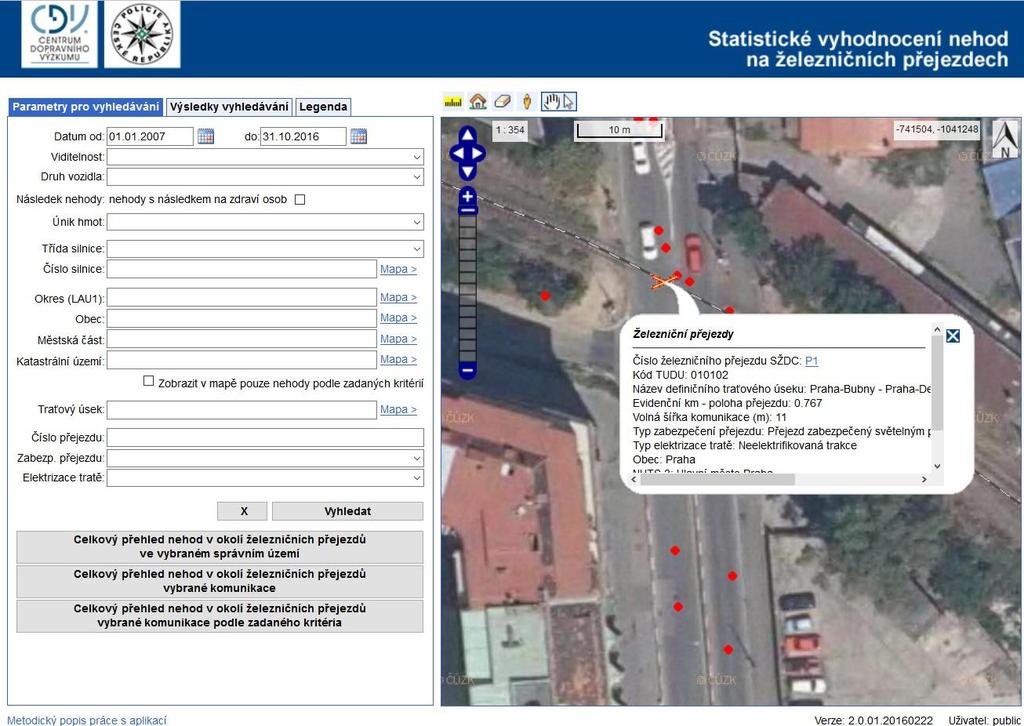Image resolution: width=1024 pixels, height=726 pixels.
Task: Focus the Okres (LAU1) input field
Action: [242, 298]
